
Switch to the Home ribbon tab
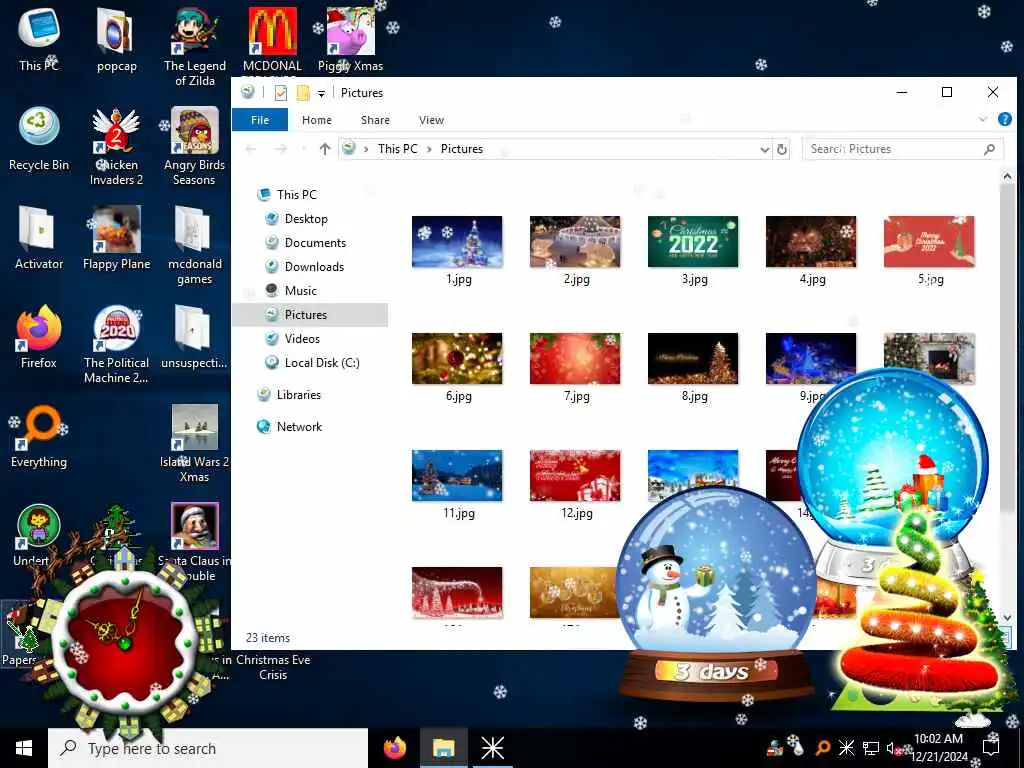coord(317,120)
